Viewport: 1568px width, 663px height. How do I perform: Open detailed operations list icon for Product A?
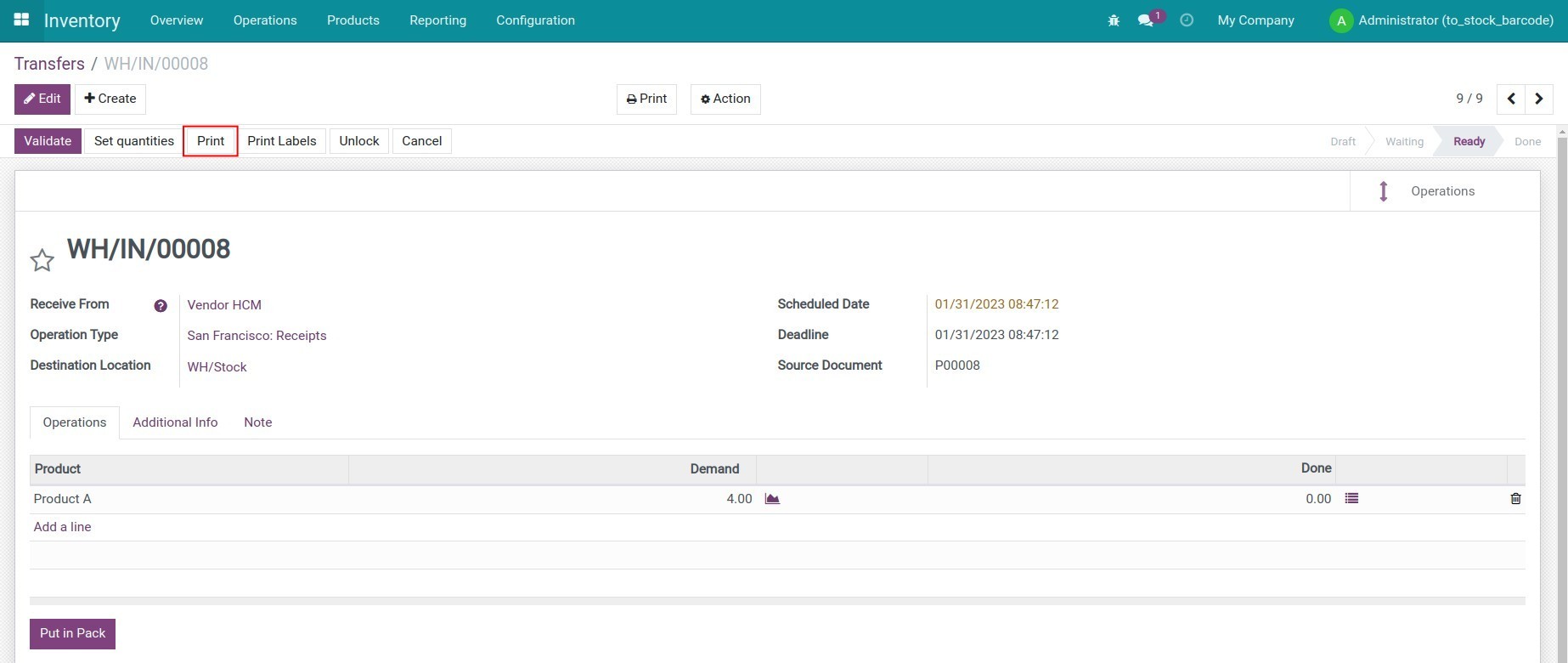(1351, 499)
